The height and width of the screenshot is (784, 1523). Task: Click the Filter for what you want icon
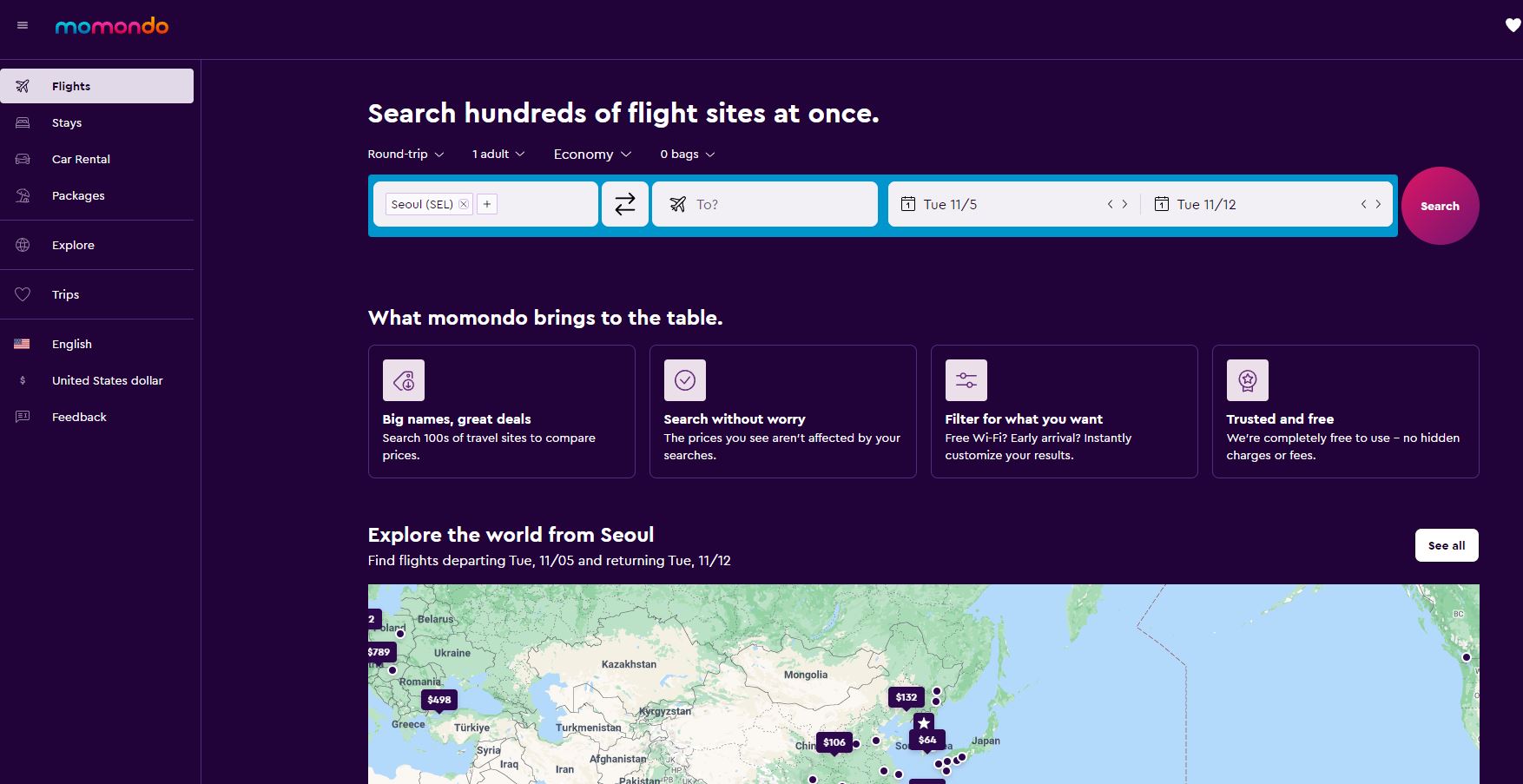pyautogui.click(x=966, y=380)
